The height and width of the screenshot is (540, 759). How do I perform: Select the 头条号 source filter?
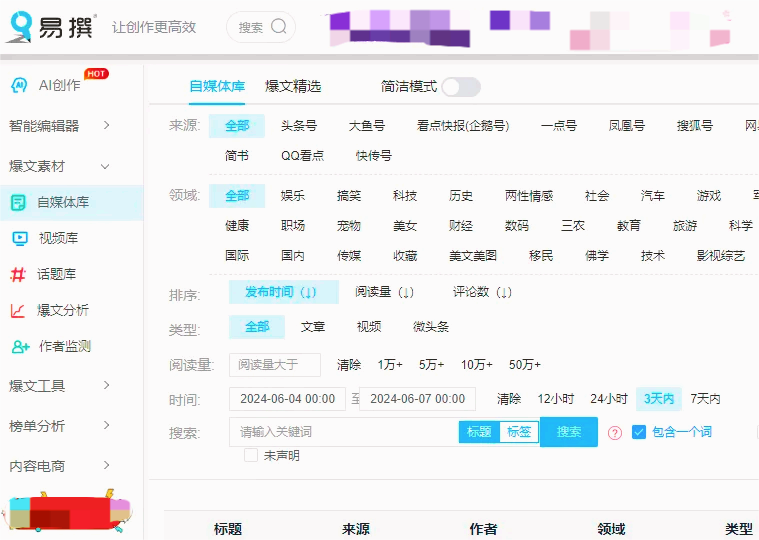[x=298, y=126]
